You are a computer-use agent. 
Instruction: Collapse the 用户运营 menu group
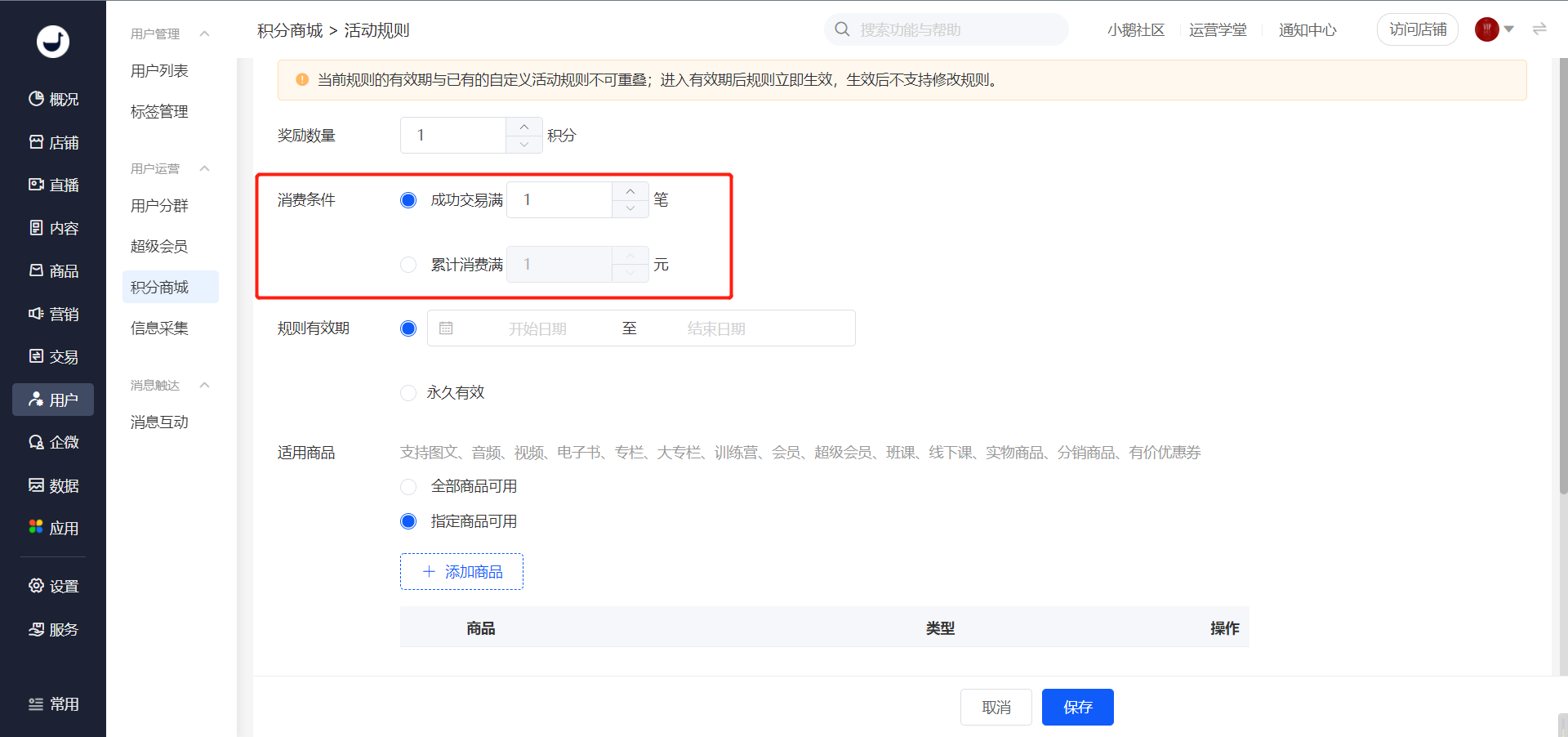(x=205, y=168)
